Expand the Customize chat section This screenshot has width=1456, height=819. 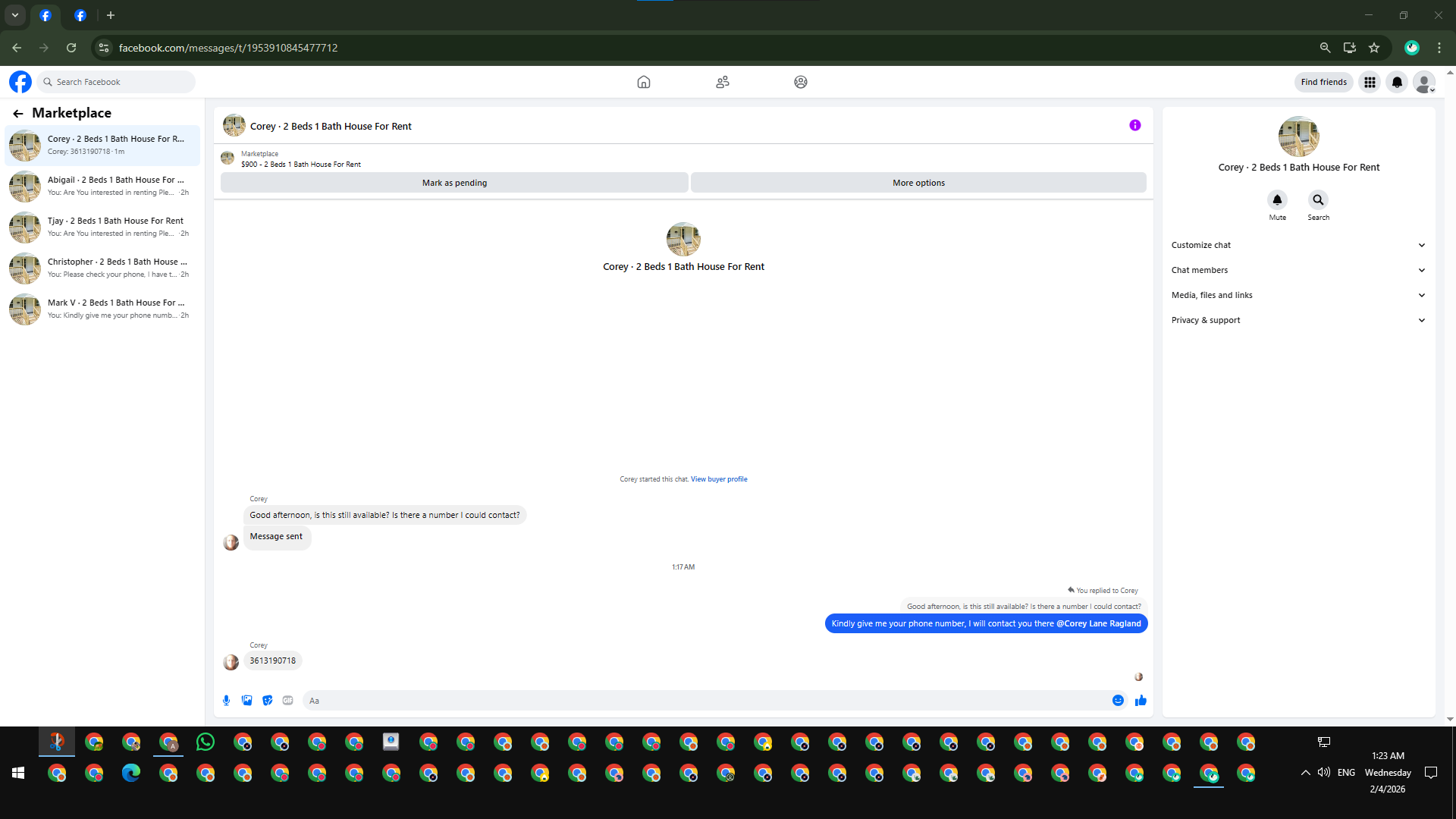point(1298,245)
